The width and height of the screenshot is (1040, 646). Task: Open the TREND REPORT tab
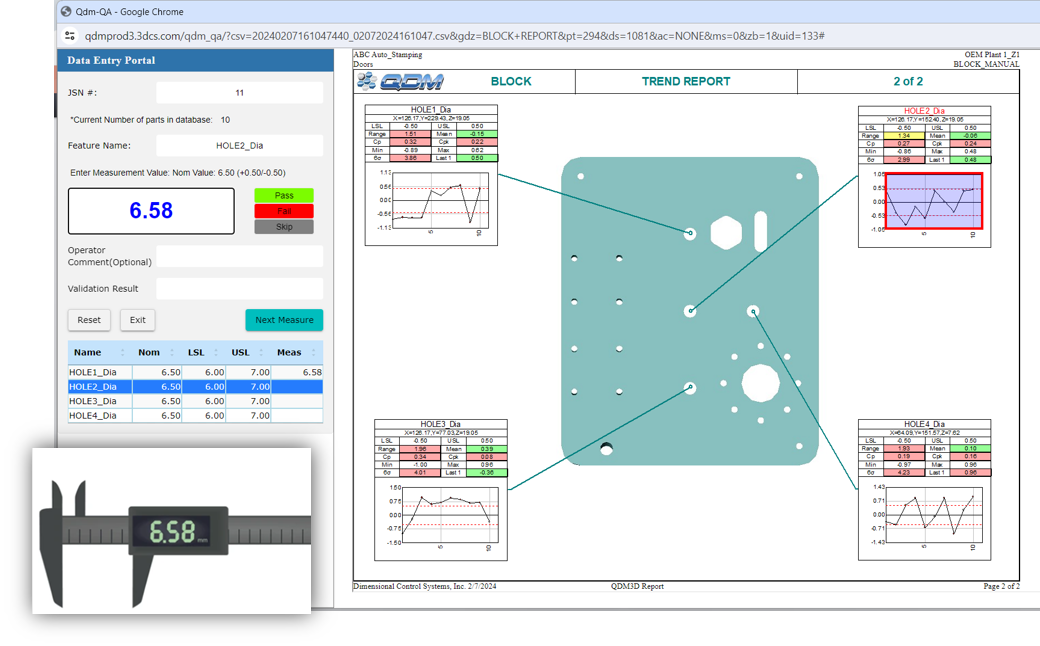685,82
